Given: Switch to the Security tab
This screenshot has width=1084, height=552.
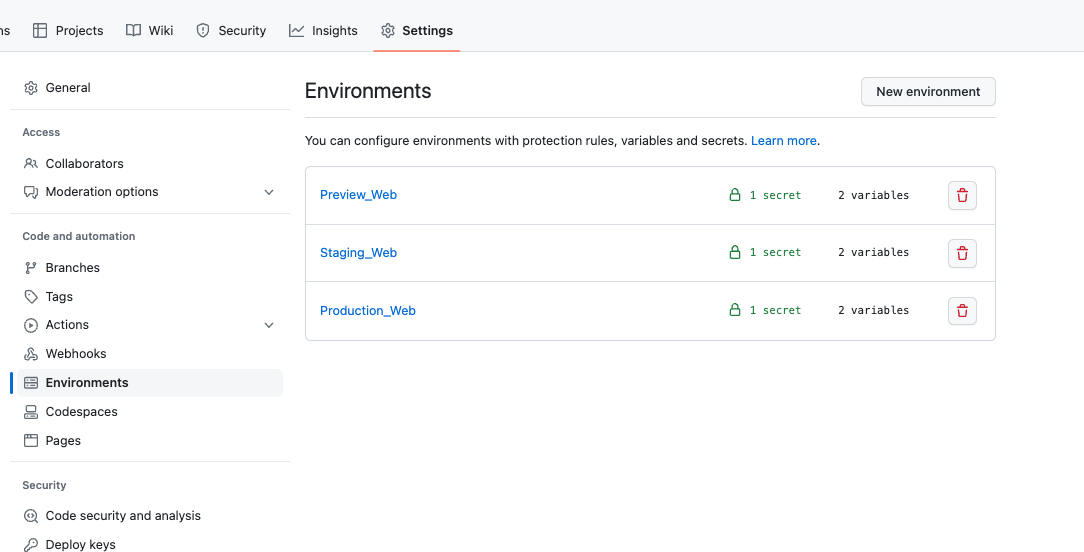Looking at the screenshot, I should (x=231, y=30).
